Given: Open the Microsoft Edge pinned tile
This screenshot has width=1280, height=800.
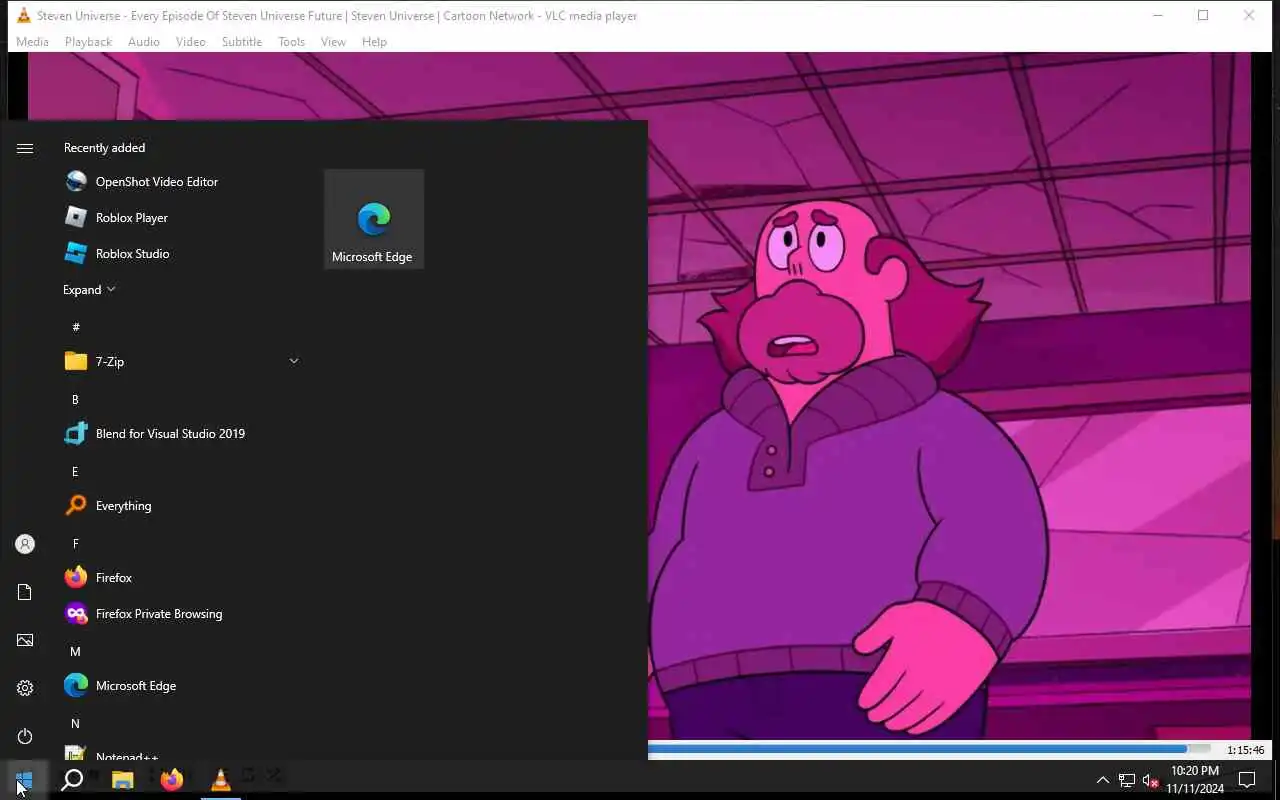Looking at the screenshot, I should 374,219.
